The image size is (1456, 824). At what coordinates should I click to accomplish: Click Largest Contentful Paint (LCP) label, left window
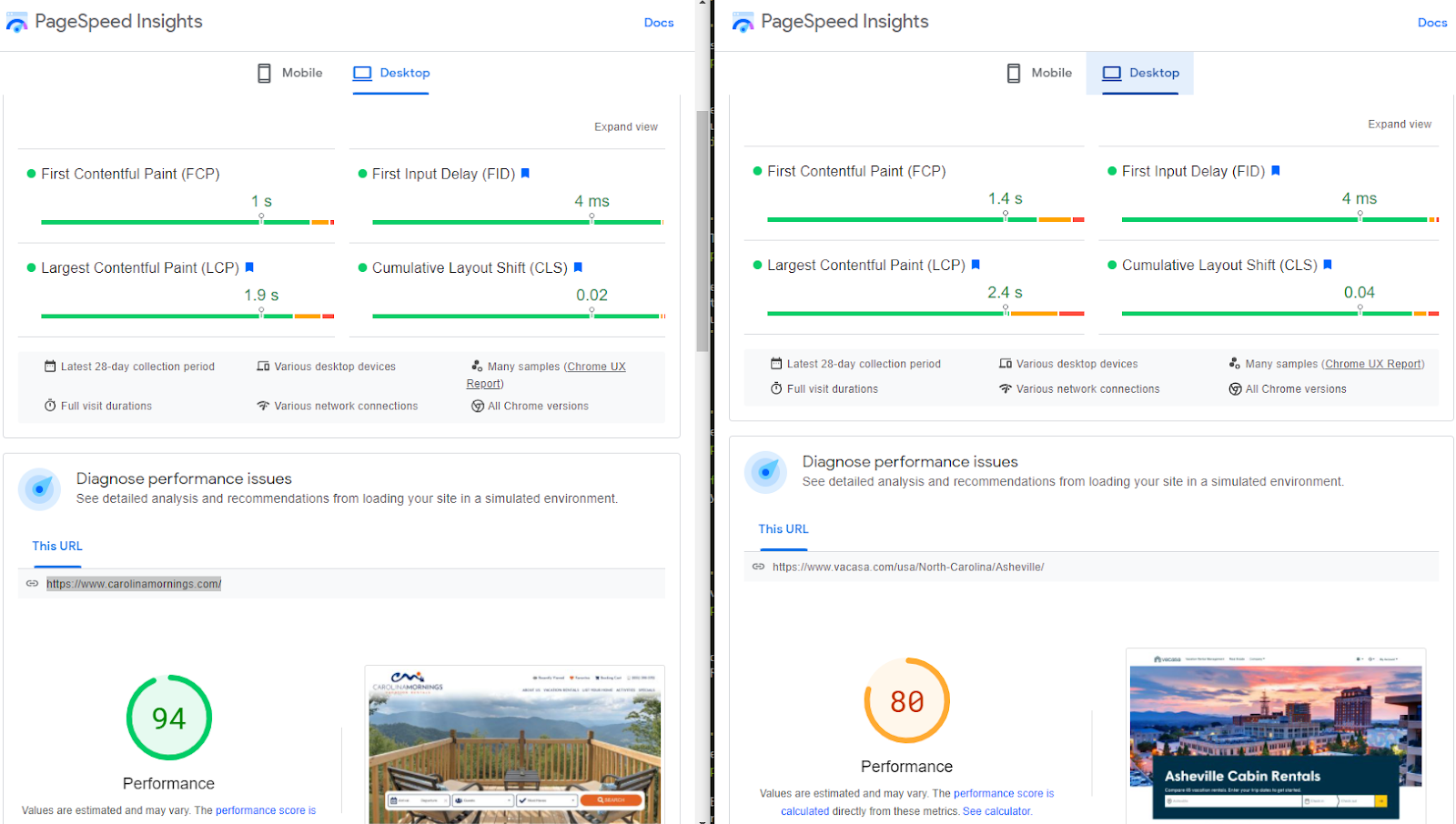(x=140, y=267)
